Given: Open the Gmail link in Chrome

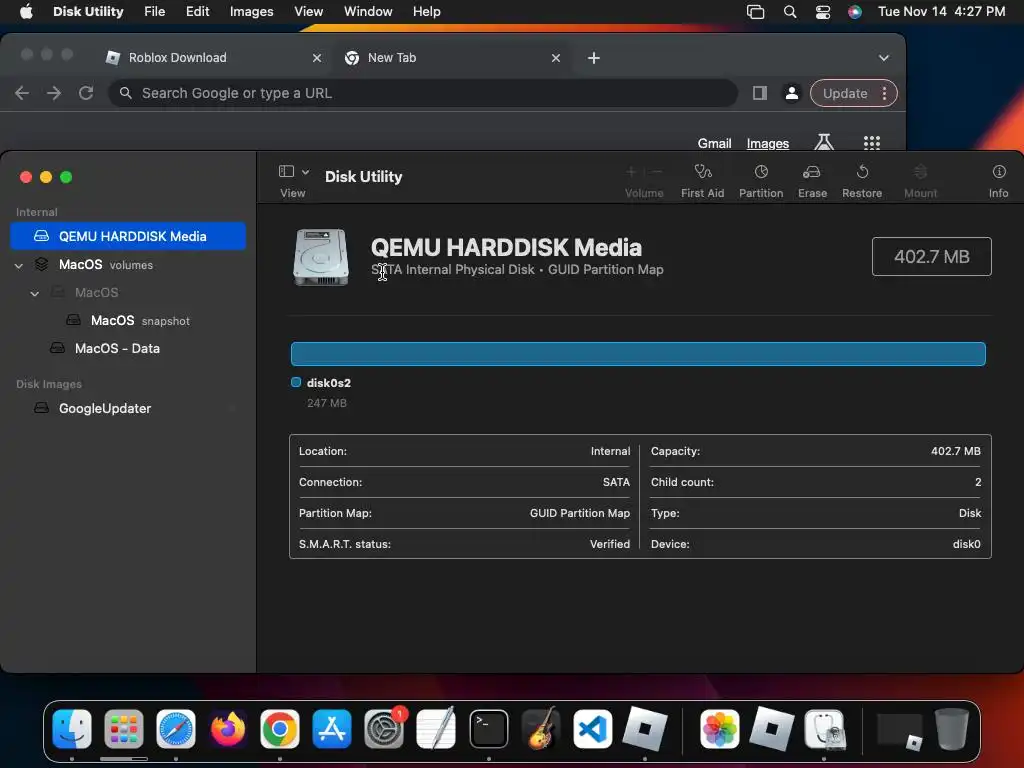Looking at the screenshot, I should coord(714,143).
